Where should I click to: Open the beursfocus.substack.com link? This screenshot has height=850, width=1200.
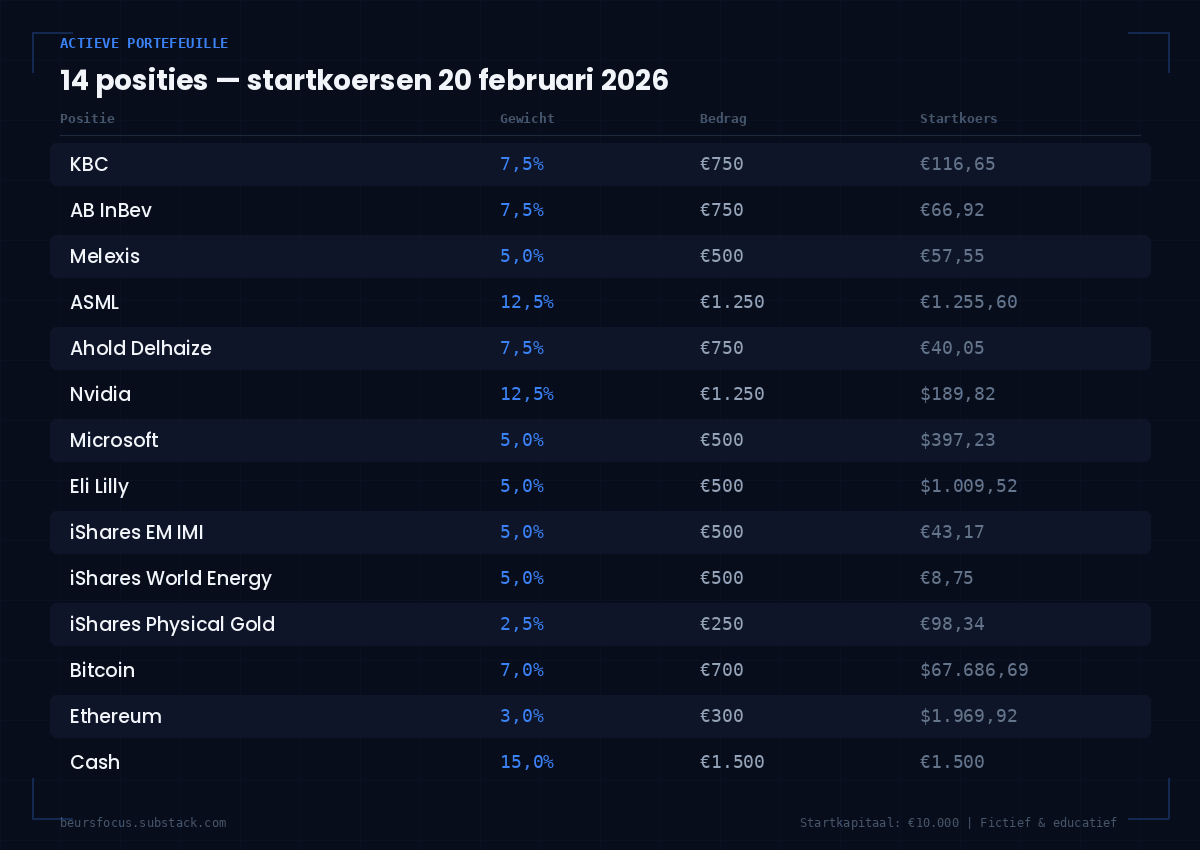[x=143, y=823]
